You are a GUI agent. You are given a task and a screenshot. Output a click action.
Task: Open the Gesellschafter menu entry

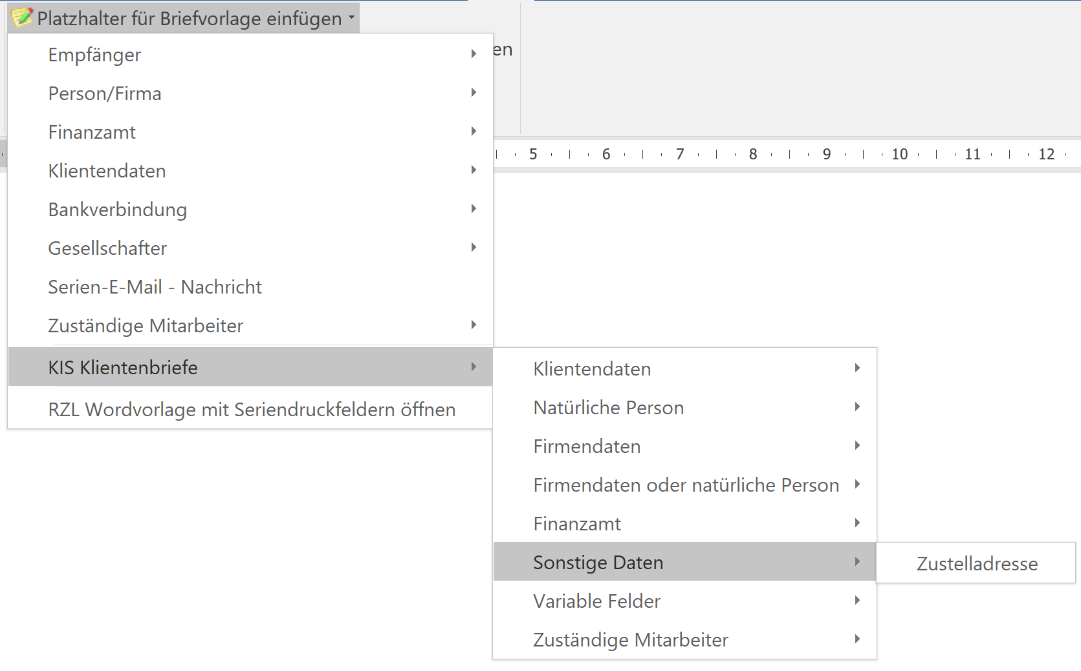[108, 248]
